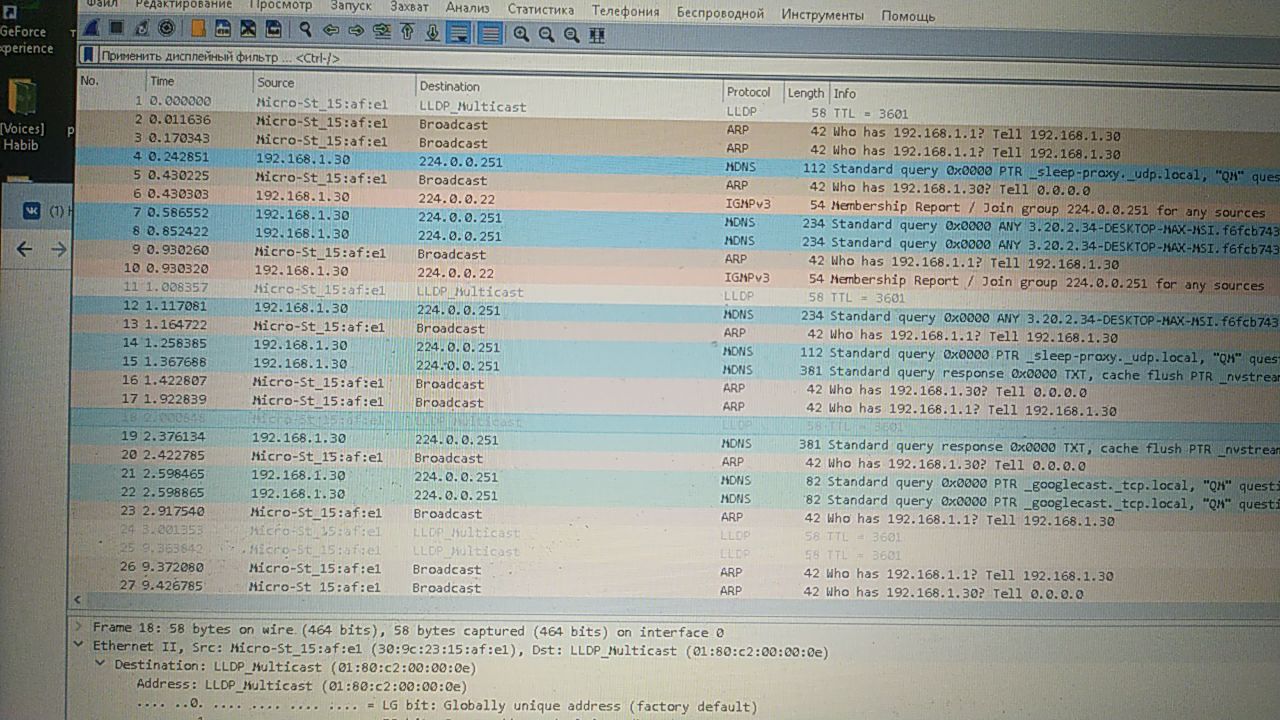Open a capture file via folder icon
Viewport: 1280px width, 720px height.
[x=198, y=29]
